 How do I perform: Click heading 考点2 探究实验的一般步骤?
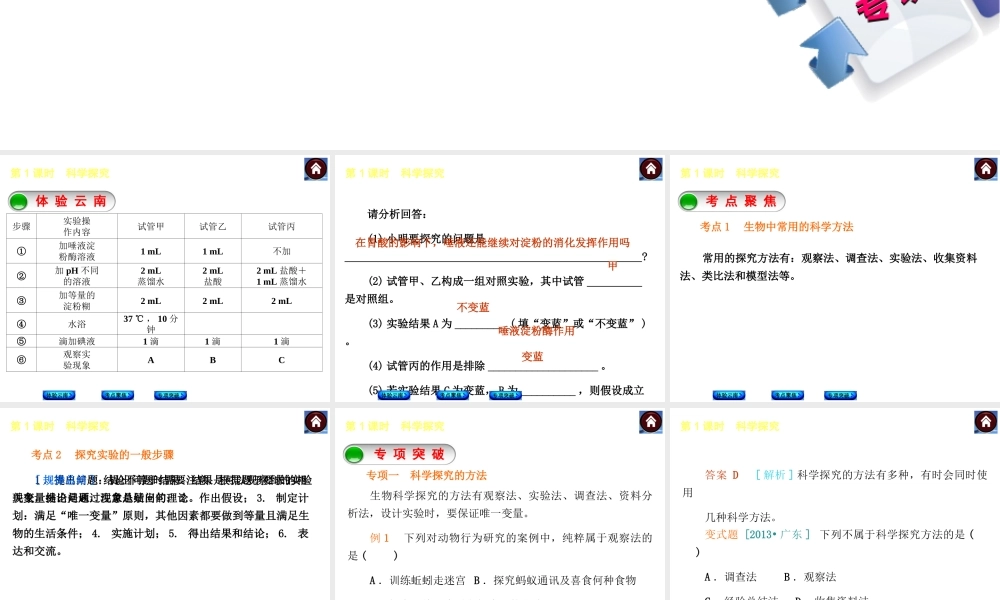pyautogui.click(x=103, y=455)
